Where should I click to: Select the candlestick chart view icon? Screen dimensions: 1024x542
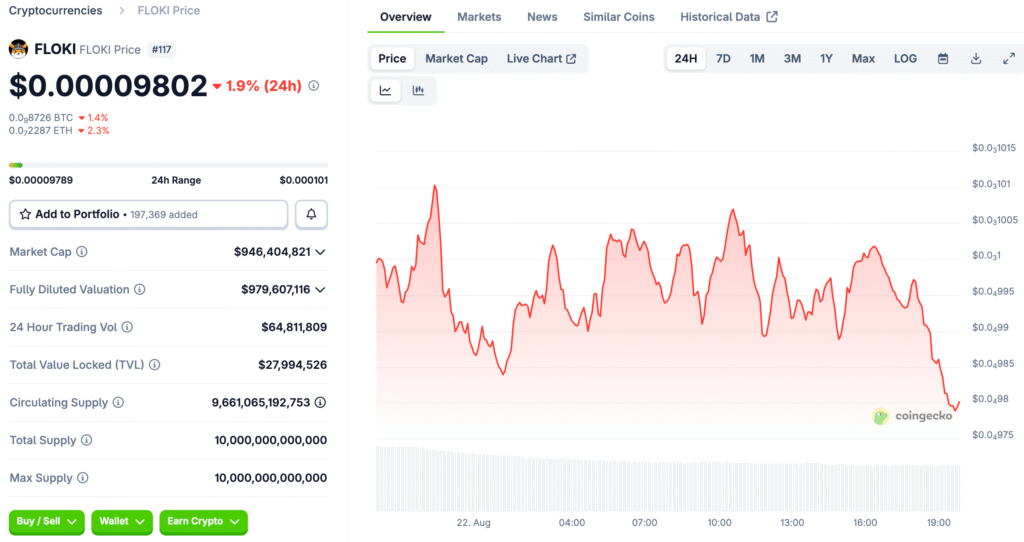pyautogui.click(x=418, y=91)
